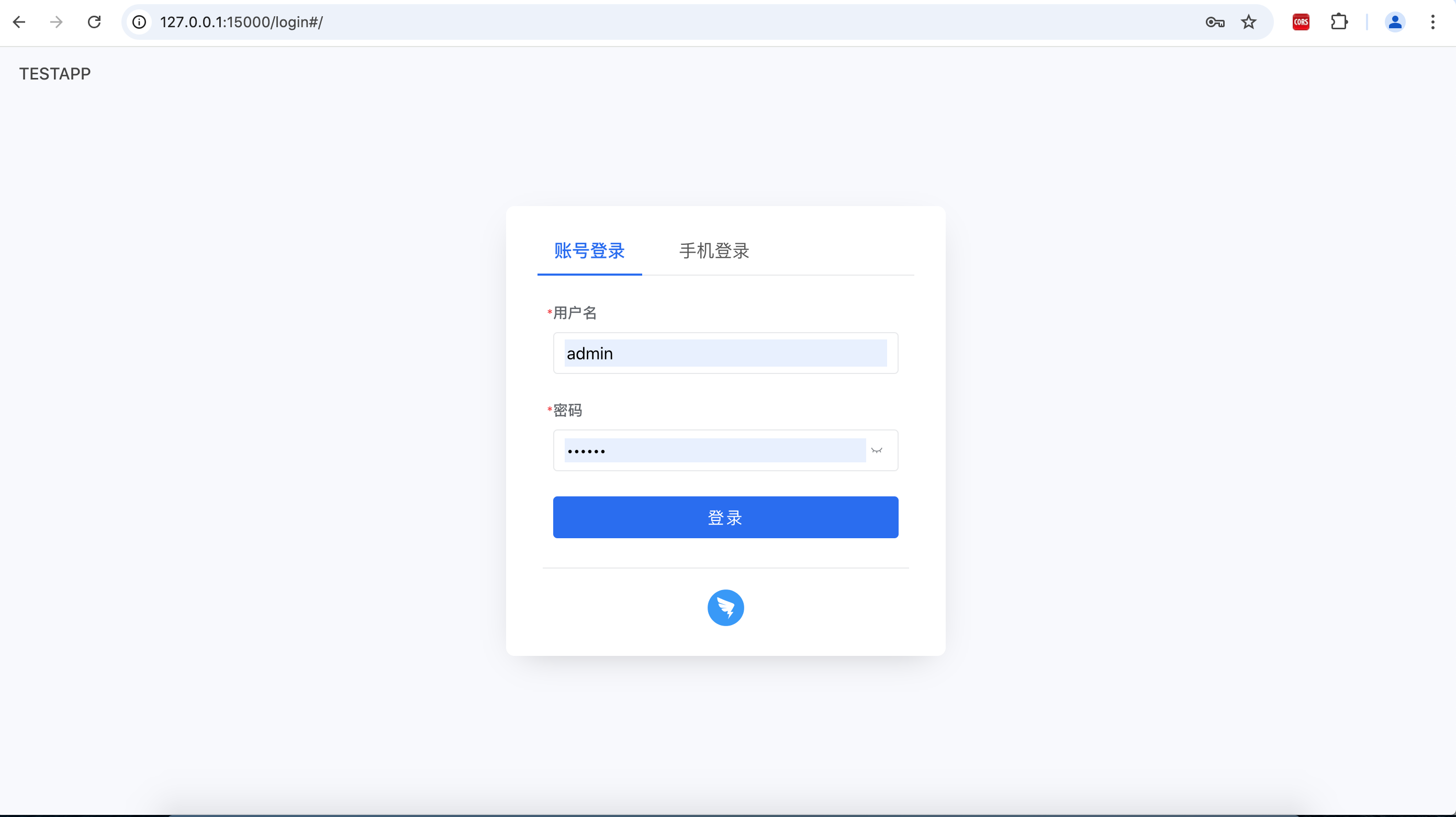This screenshot has height=817, width=1456.
Task: View site information icon in address bar
Action: point(139,22)
